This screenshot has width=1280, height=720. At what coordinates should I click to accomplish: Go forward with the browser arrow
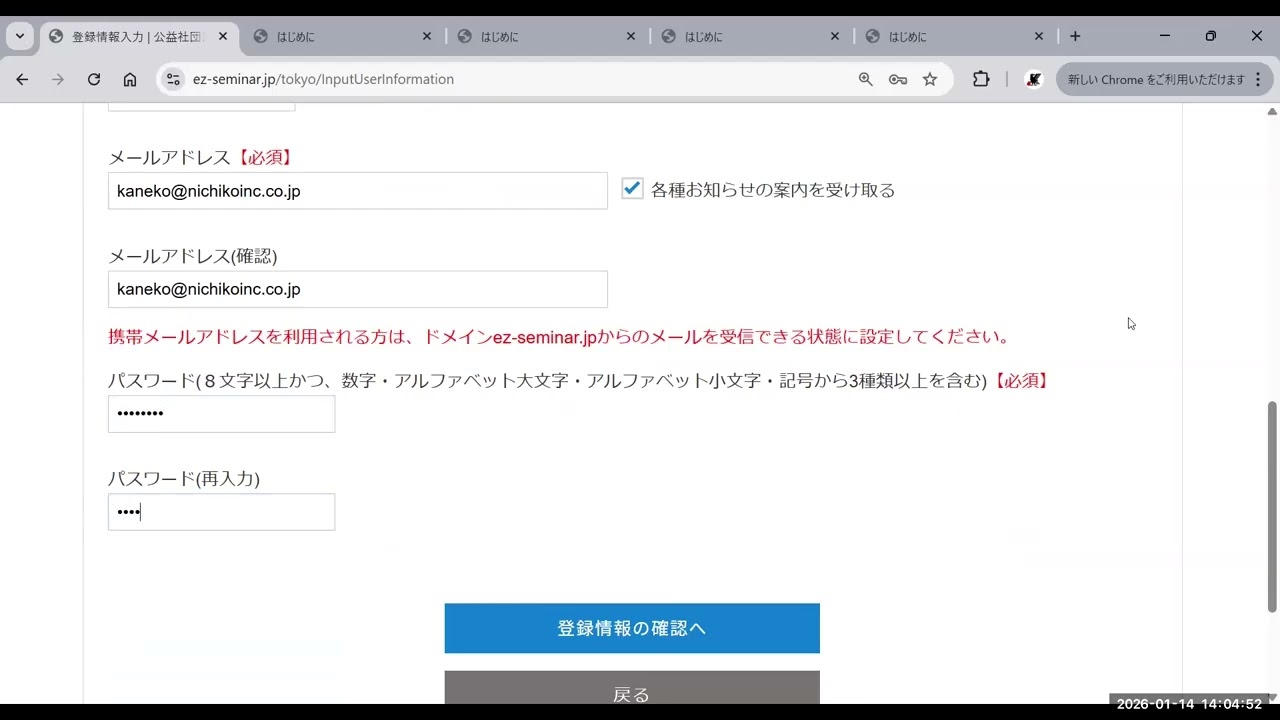point(58,79)
